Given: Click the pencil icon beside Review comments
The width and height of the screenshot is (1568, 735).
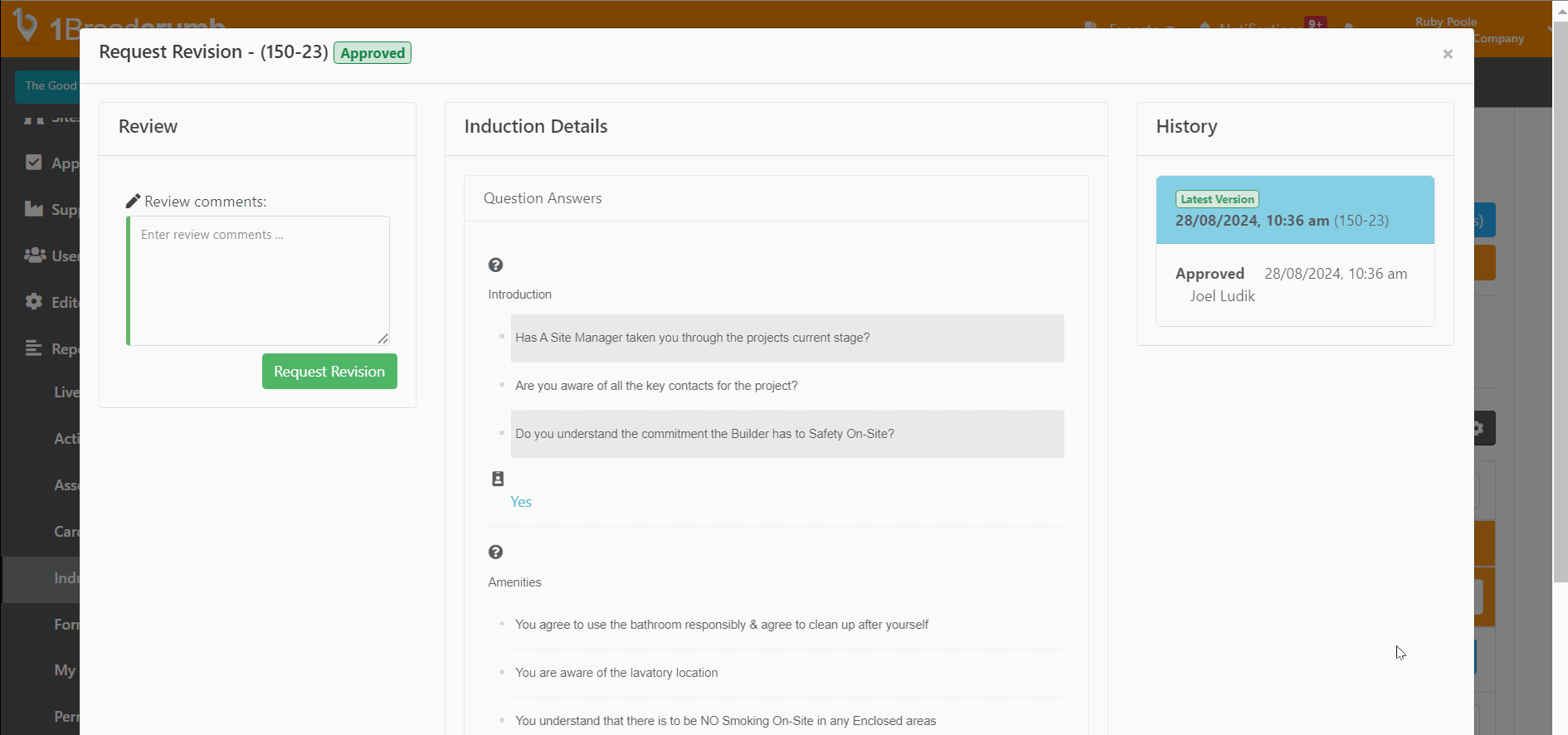Looking at the screenshot, I should (x=133, y=202).
